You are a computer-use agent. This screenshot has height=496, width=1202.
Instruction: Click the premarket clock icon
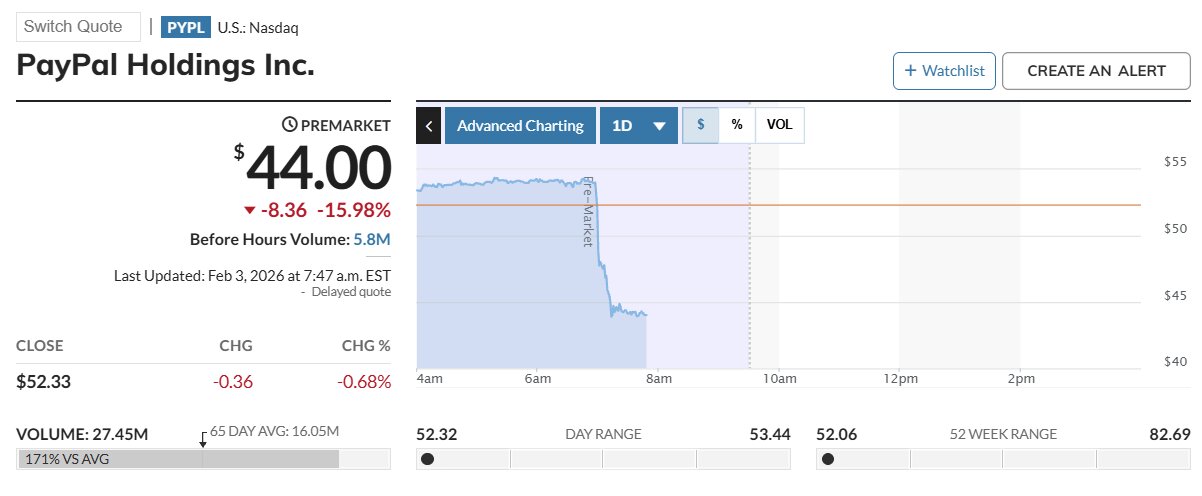(290, 125)
